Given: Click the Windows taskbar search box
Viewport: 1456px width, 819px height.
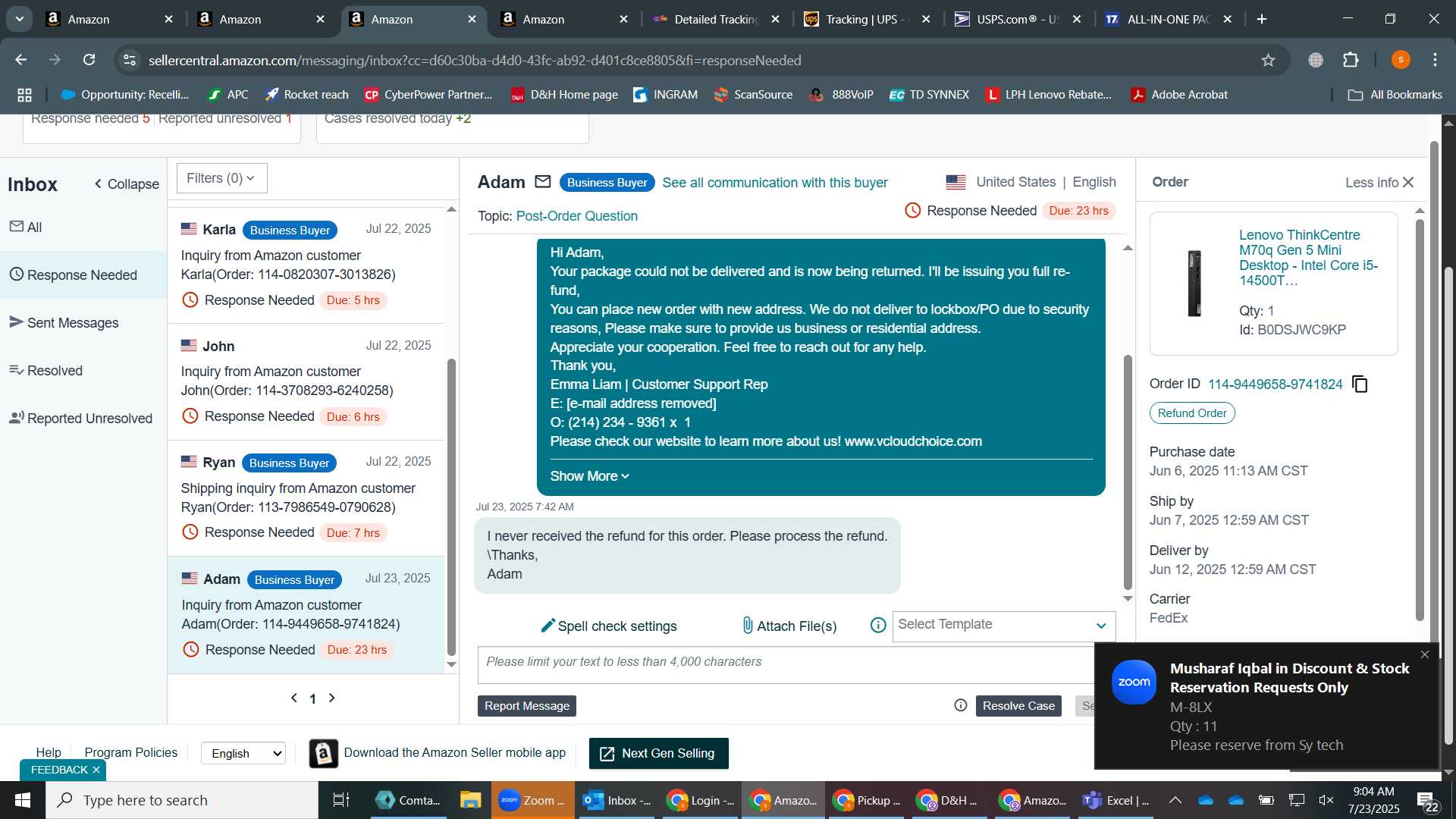Looking at the screenshot, I should pos(182,800).
